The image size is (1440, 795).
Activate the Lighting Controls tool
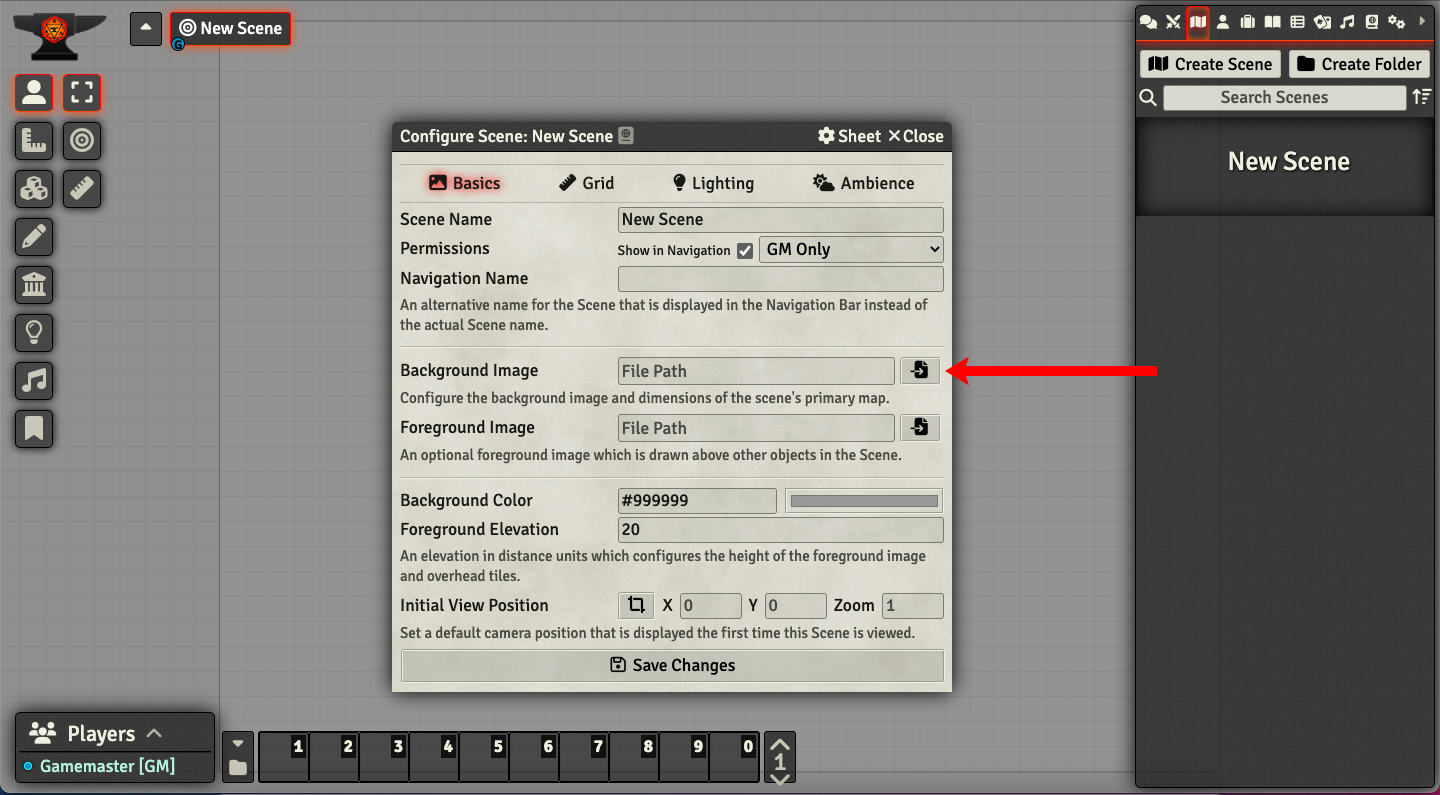pyautogui.click(x=33, y=333)
